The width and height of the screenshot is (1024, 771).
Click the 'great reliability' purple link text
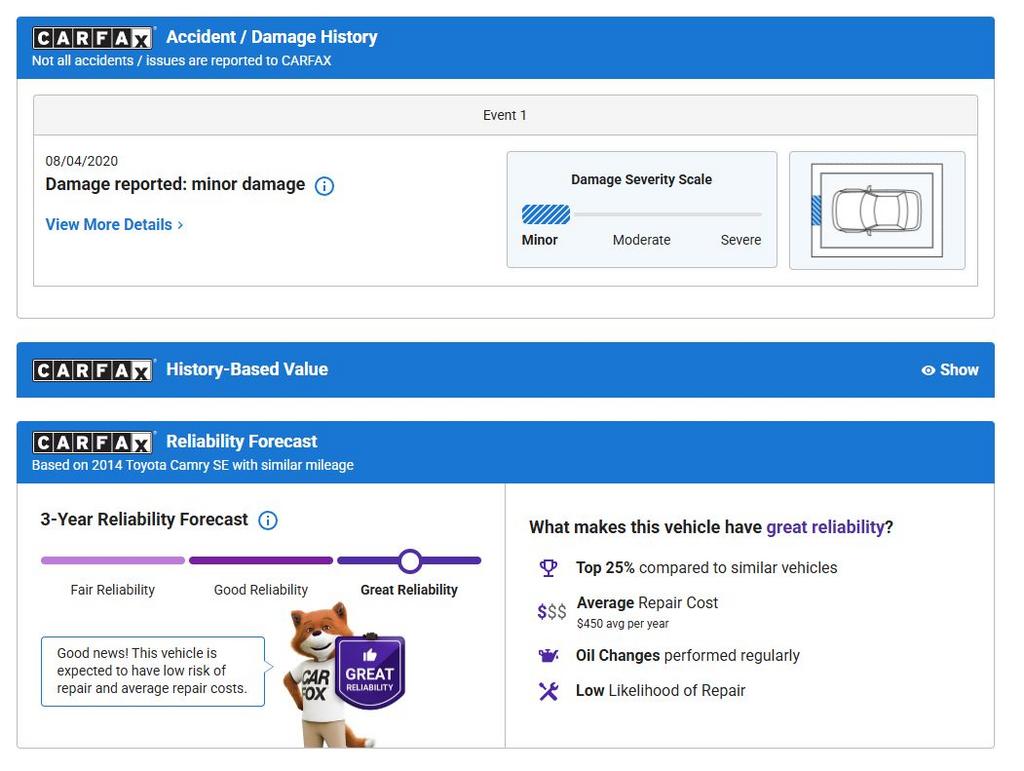[x=825, y=527]
